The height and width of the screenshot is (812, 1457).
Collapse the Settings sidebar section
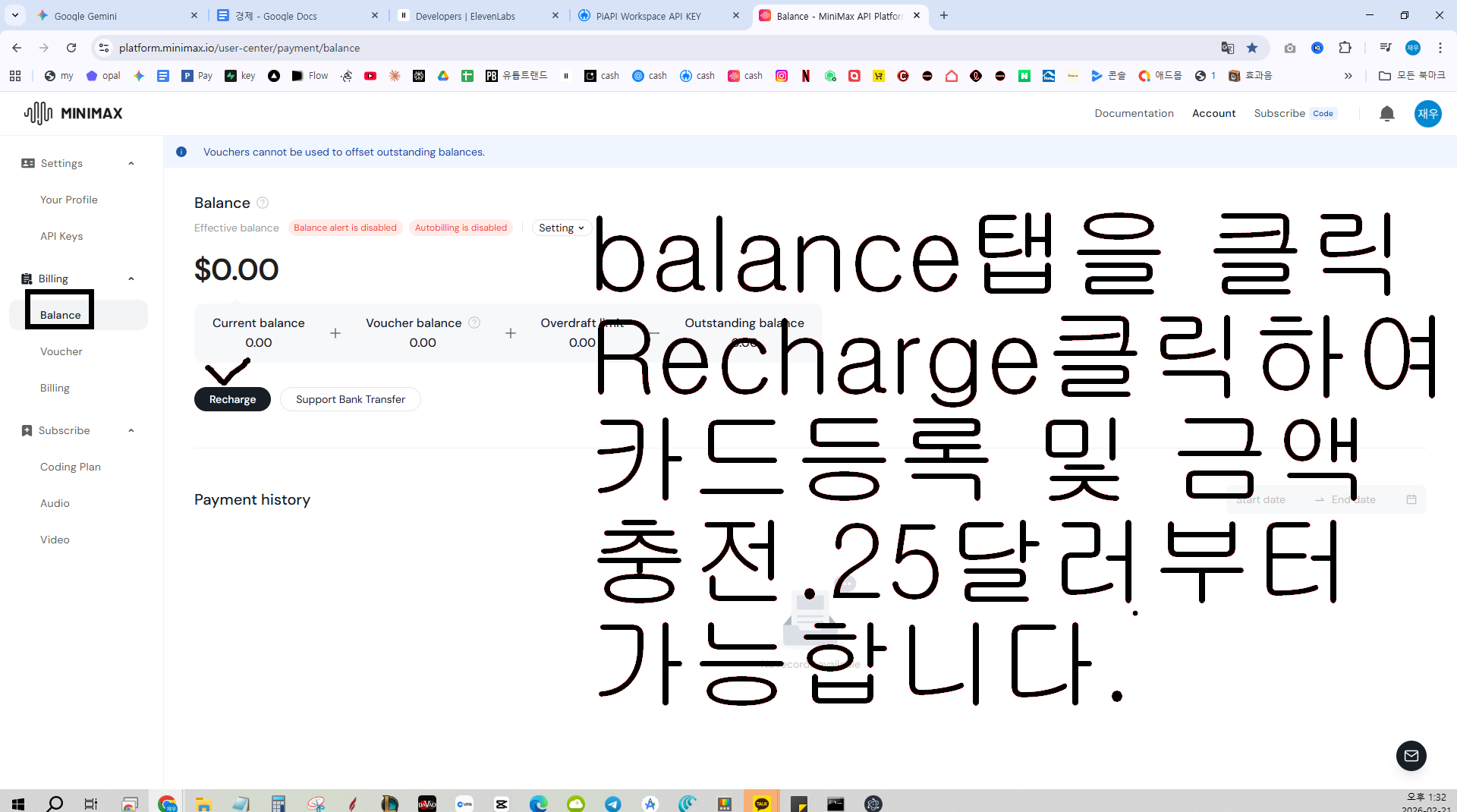tap(131, 163)
